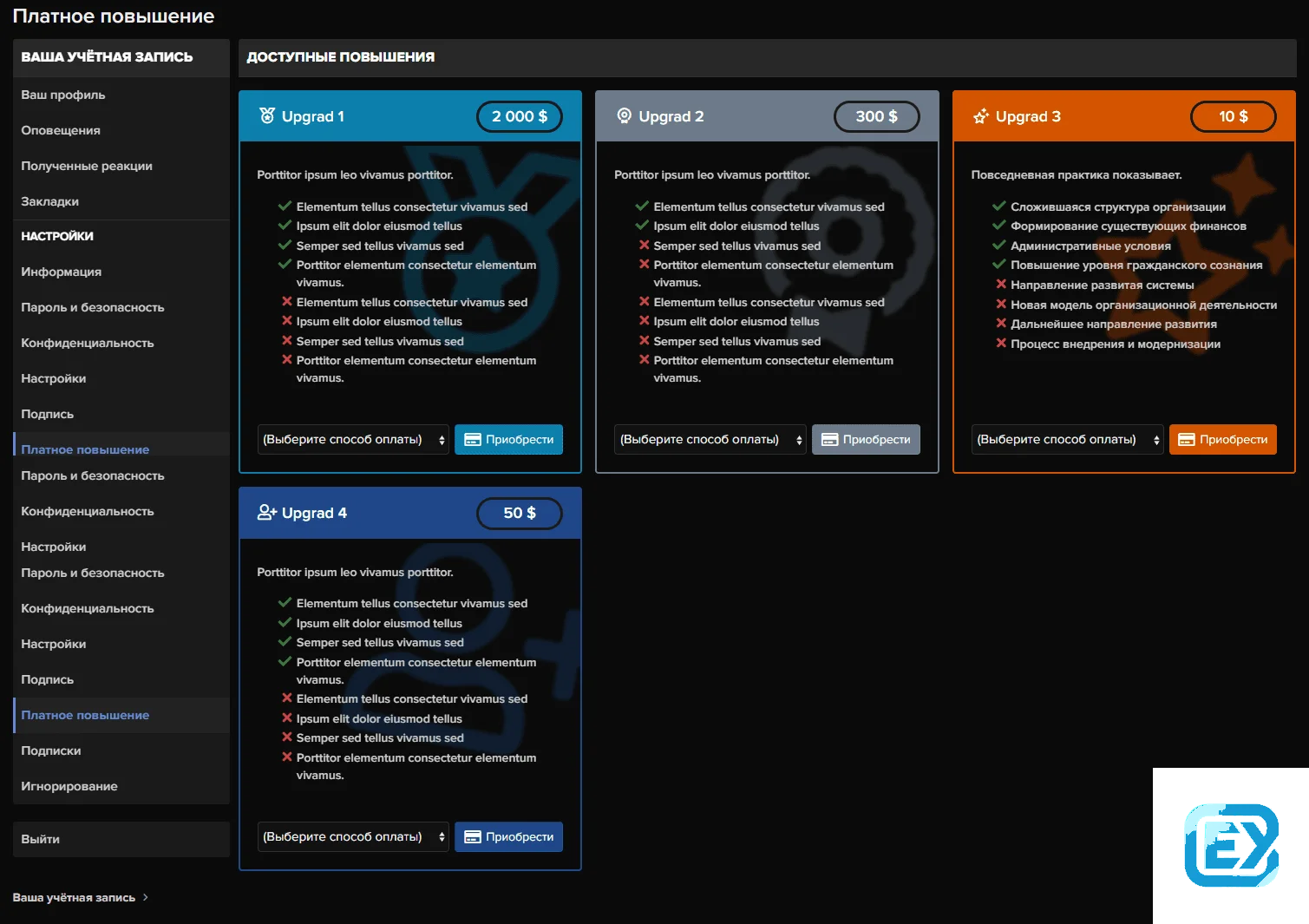The width and height of the screenshot is (1309, 924).
Task: Click the sparkles icon on Upgrad 3 header
Action: coord(982,115)
